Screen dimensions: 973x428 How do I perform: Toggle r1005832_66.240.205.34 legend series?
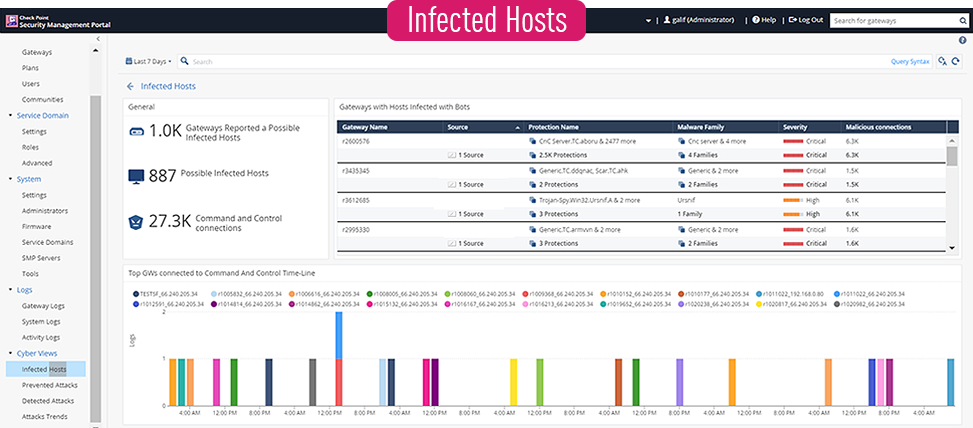click(247, 293)
